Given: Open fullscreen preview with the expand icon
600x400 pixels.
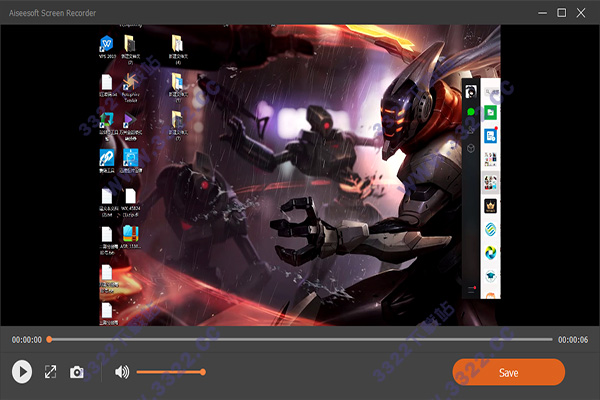Looking at the screenshot, I should point(50,372).
